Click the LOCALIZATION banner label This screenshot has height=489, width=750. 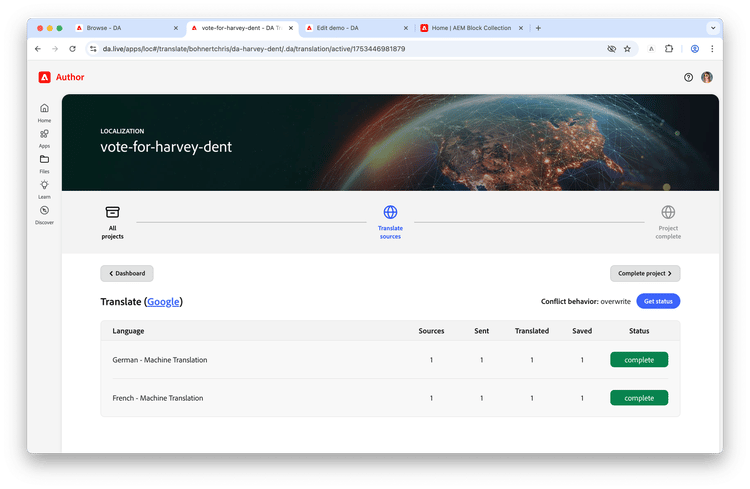tap(122, 131)
